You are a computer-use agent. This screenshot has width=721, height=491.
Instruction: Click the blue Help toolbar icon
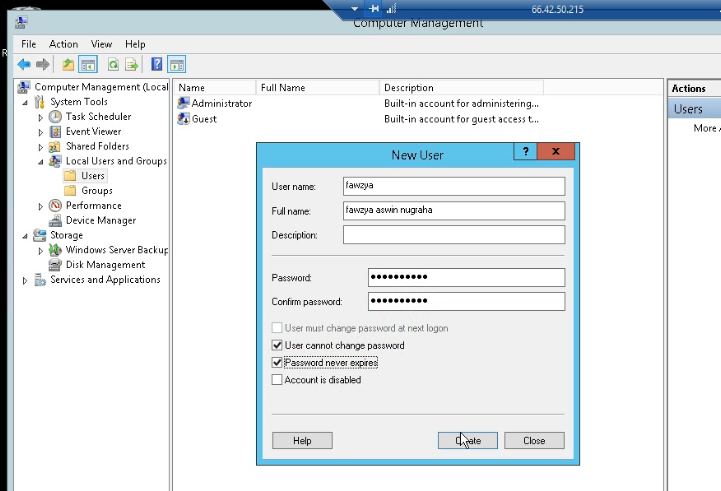157,65
